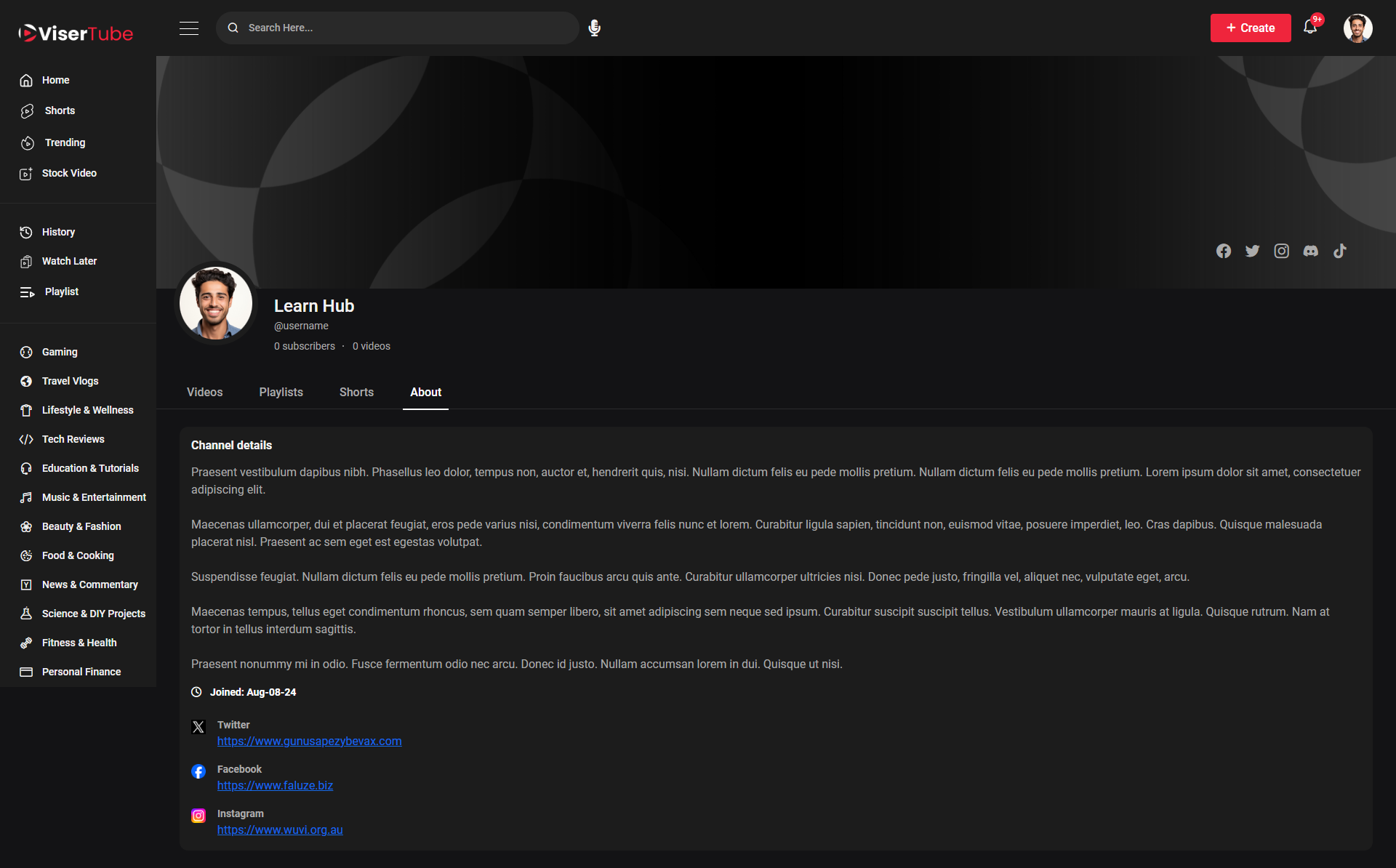This screenshot has height=868, width=1396.
Task: Click the Learn Hub channel profile picture
Action: click(216, 303)
